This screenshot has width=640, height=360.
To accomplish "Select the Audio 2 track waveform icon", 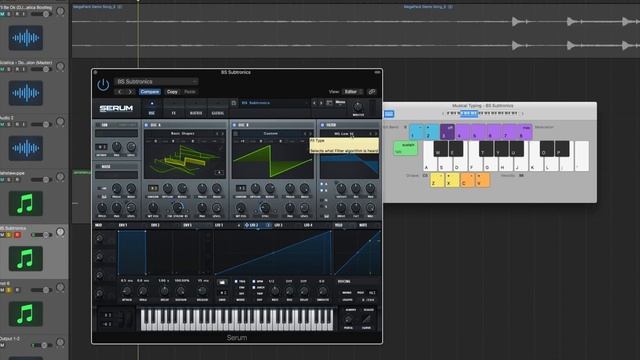I will [x=26, y=148].
